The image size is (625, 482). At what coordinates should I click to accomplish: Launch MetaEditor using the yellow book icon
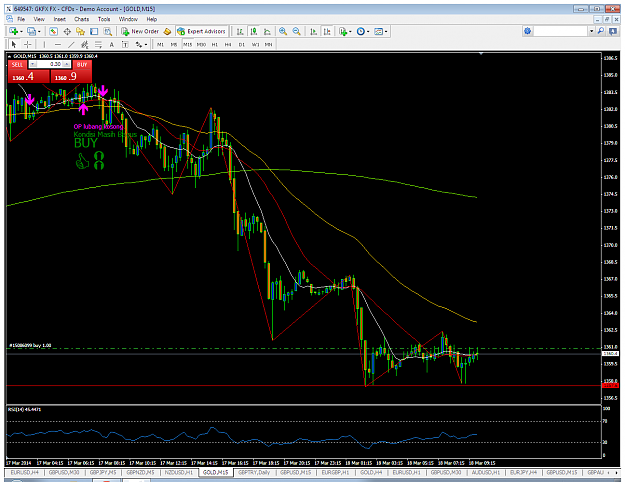click(x=167, y=31)
